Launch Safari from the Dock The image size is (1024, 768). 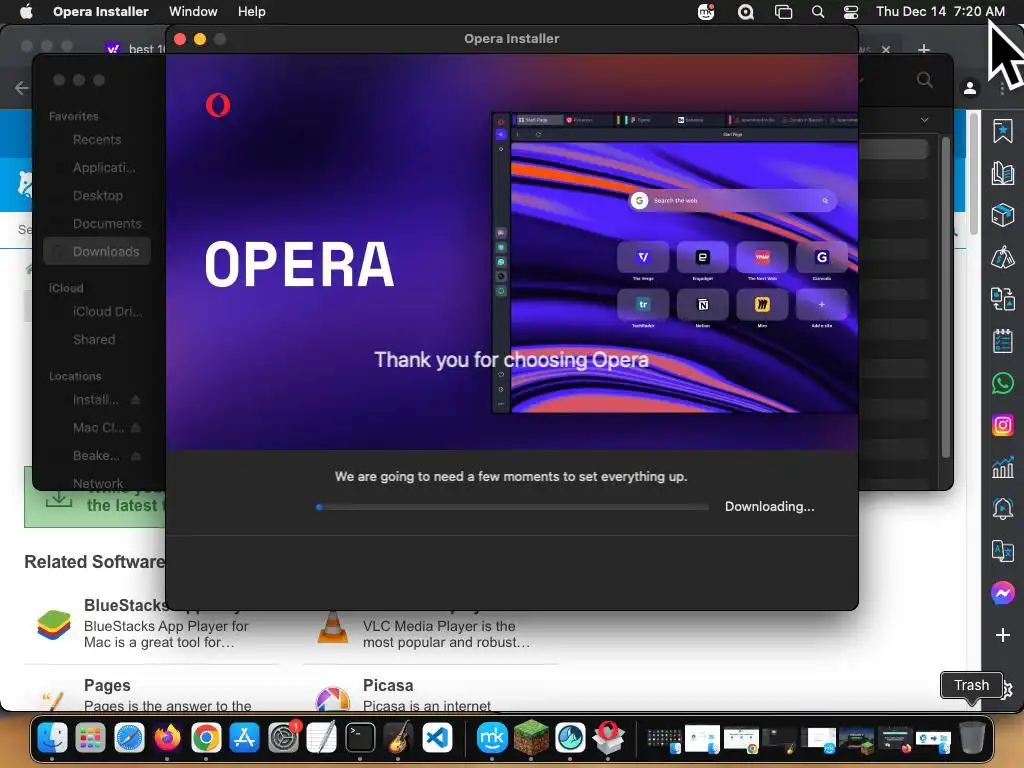point(129,738)
